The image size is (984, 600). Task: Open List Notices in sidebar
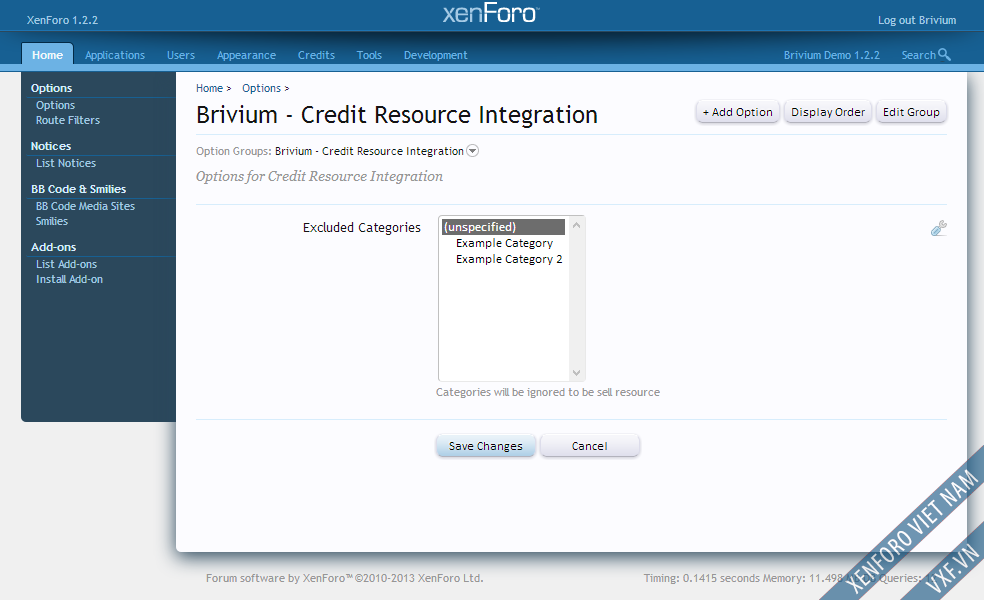point(66,163)
